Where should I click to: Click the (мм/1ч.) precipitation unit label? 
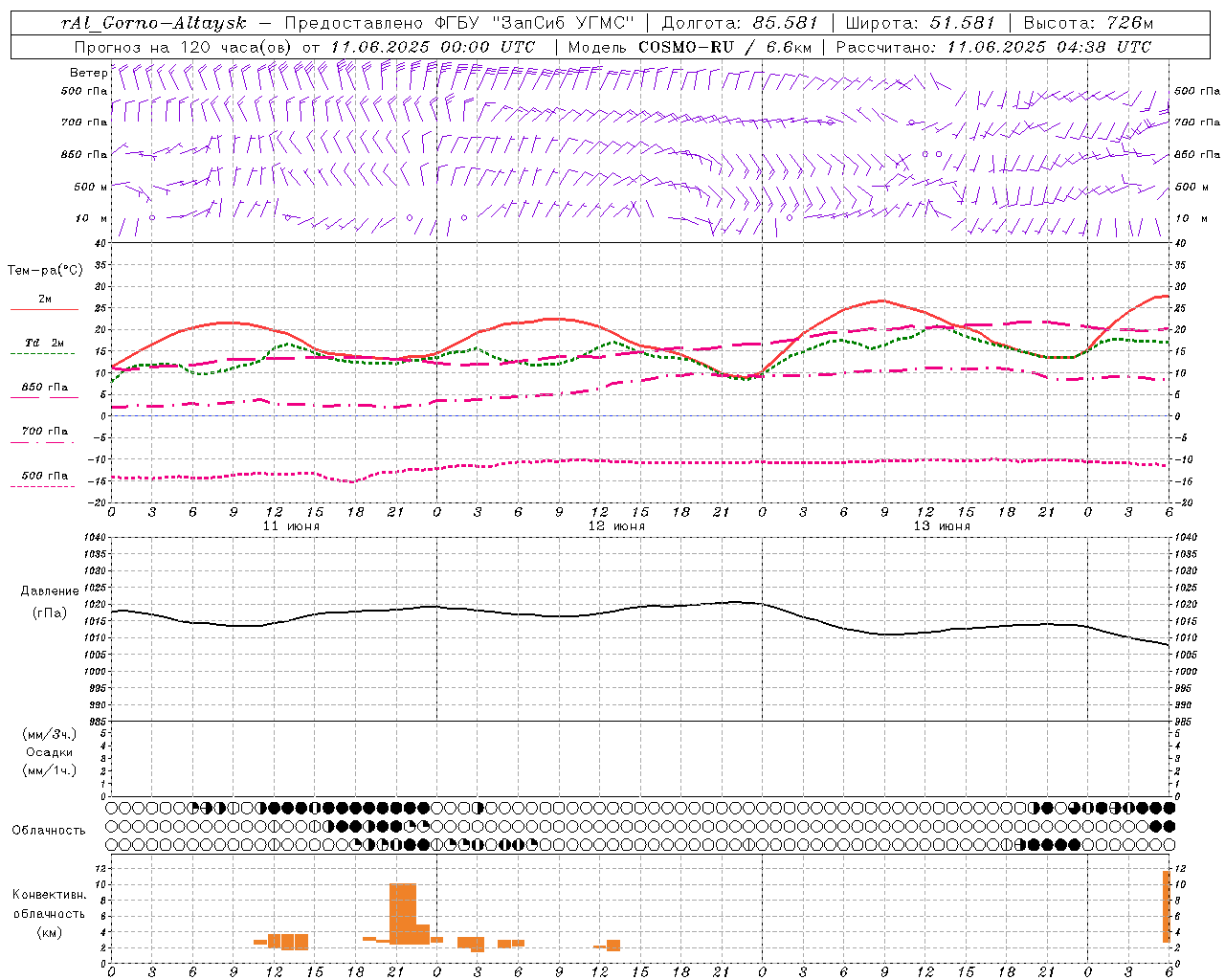tap(50, 770)
